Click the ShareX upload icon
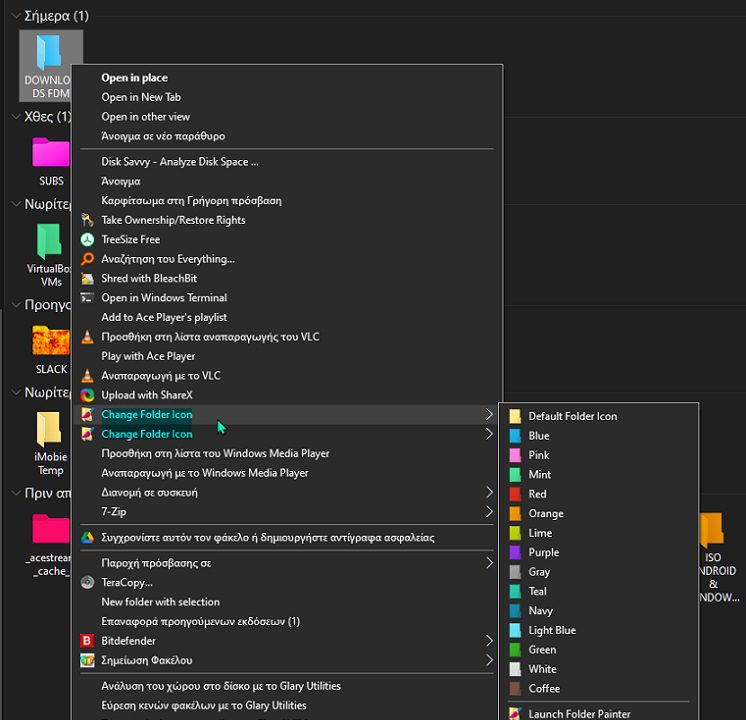The image size is (746, 720). pyautogui.click(x=87, y=395)
